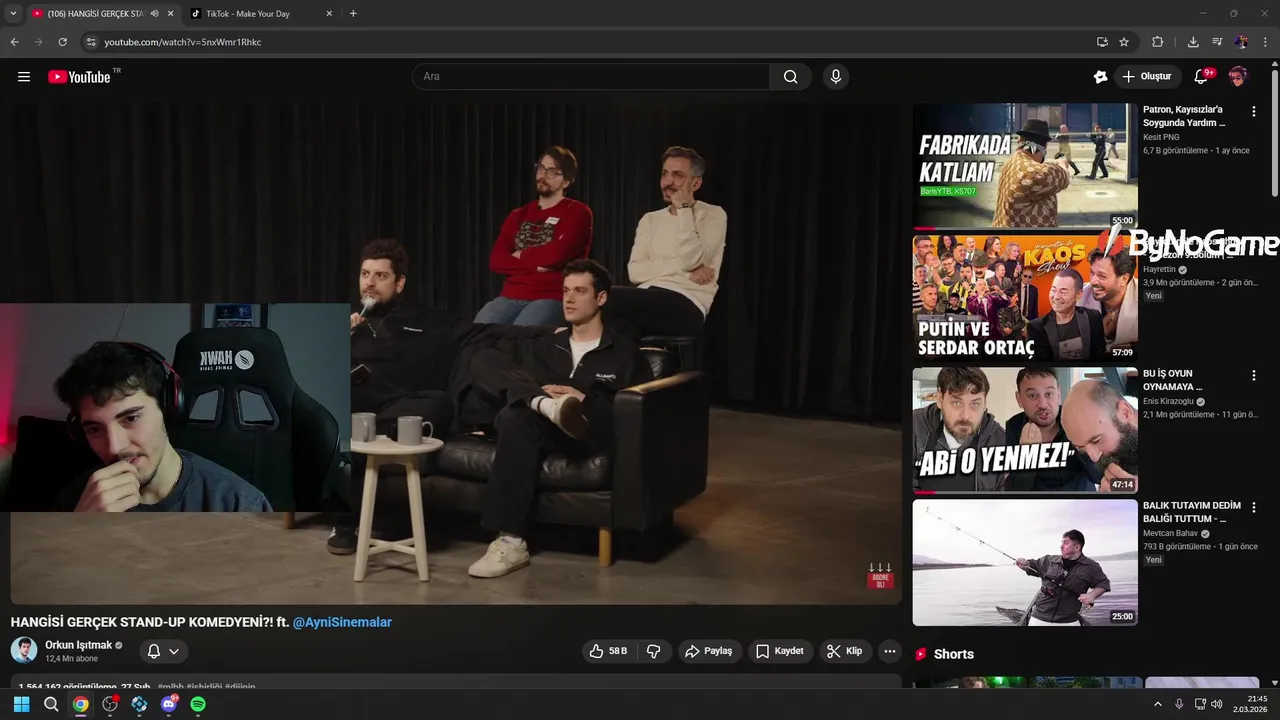Open the tab search dropdown arrow
Image resolution: width=1280 pixels, height=720 pixels.
pos(13,14)
